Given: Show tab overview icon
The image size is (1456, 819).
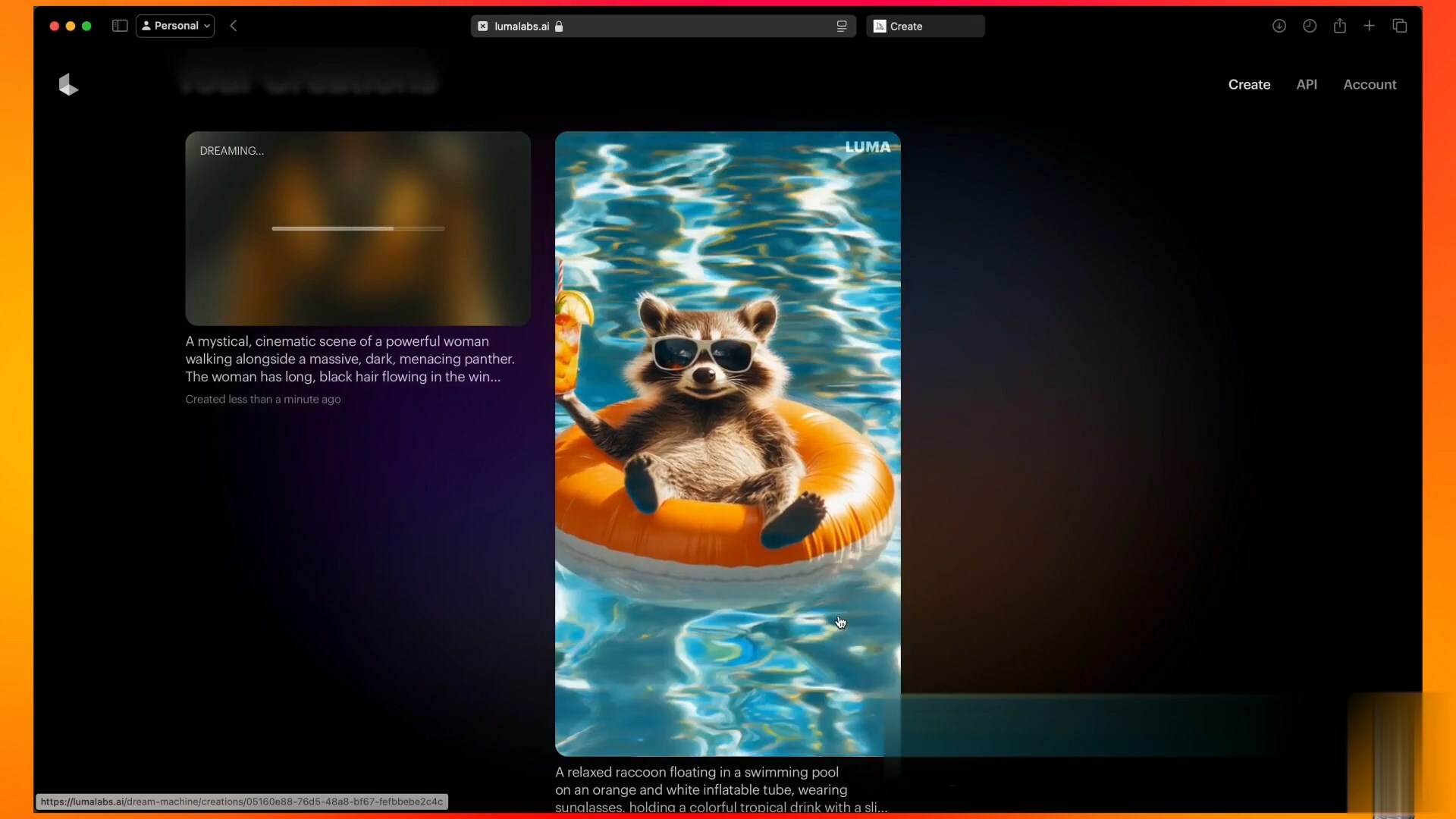Looking at the screenshot, I should point(1400,26).
